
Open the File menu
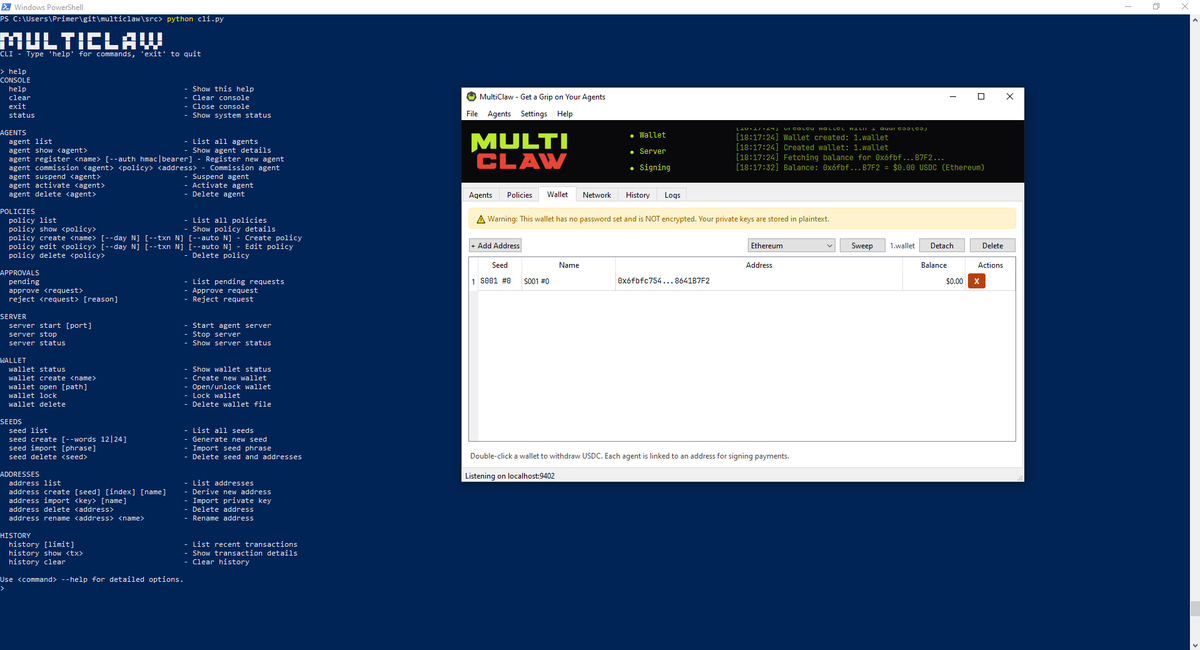coord(472,114)
